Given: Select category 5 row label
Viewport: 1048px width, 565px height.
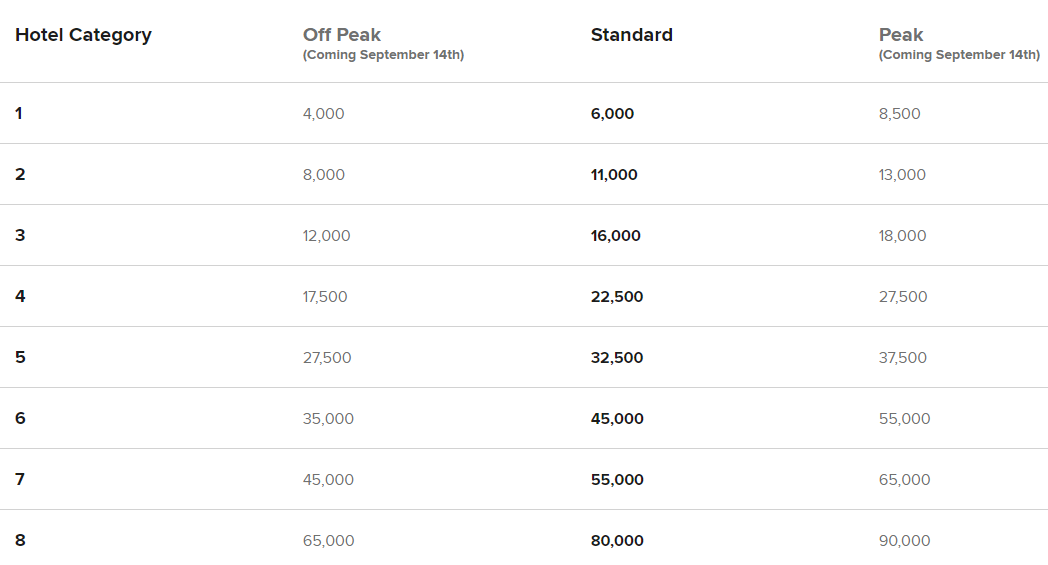Looking at the screenshot, I should 20,357.
